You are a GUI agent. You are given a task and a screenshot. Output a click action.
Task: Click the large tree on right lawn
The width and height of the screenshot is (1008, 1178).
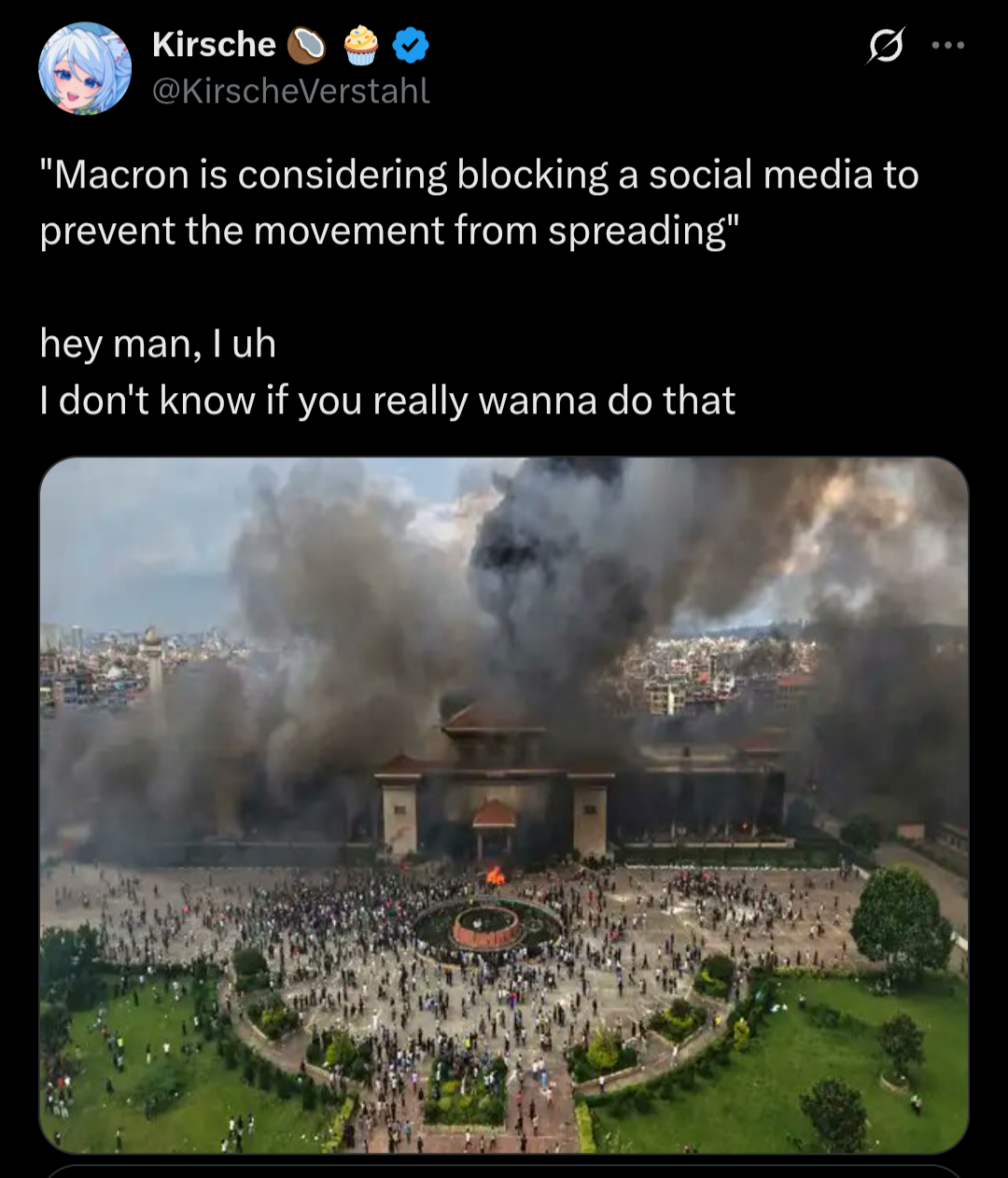[x=900, y=919]
